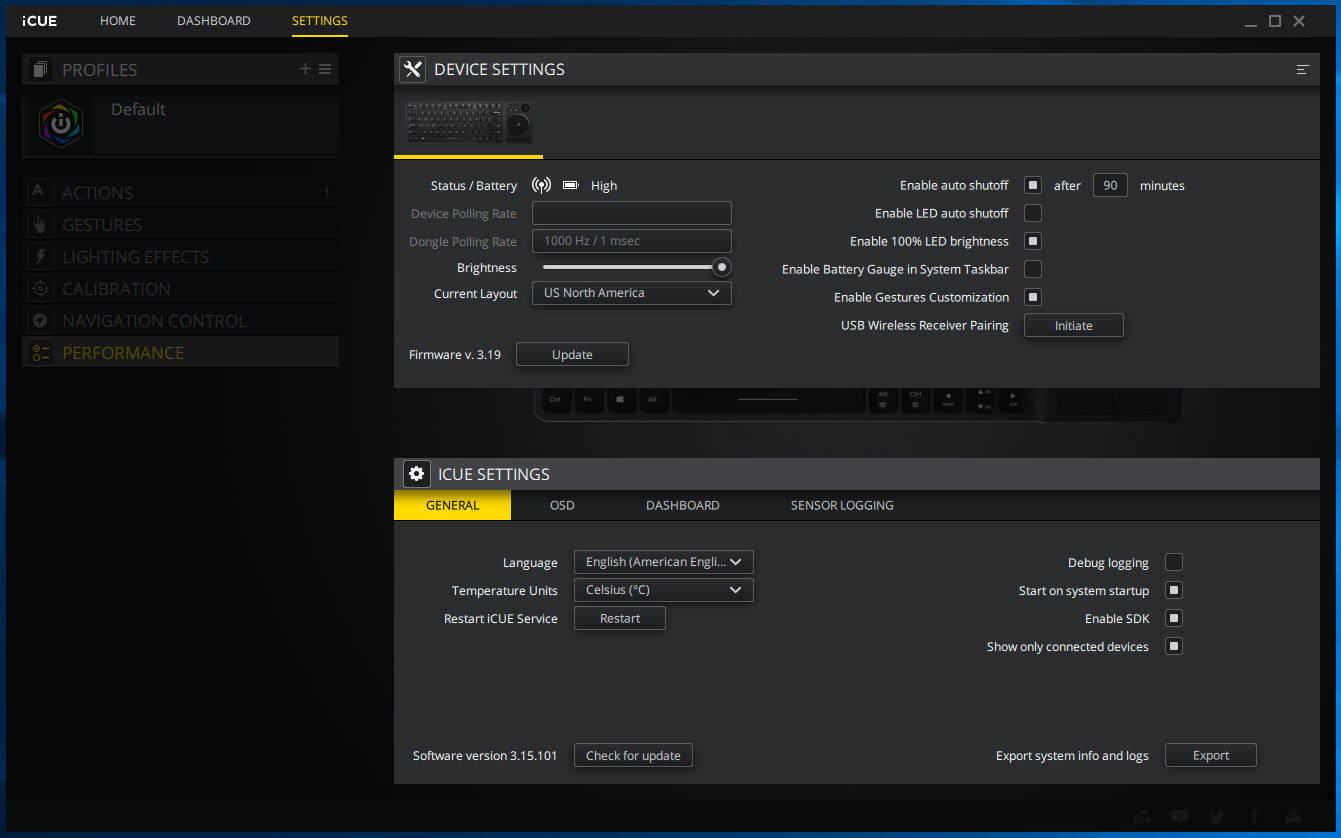Open the Gestures hand icon
1341x838 pixels.
click(39, 224)
